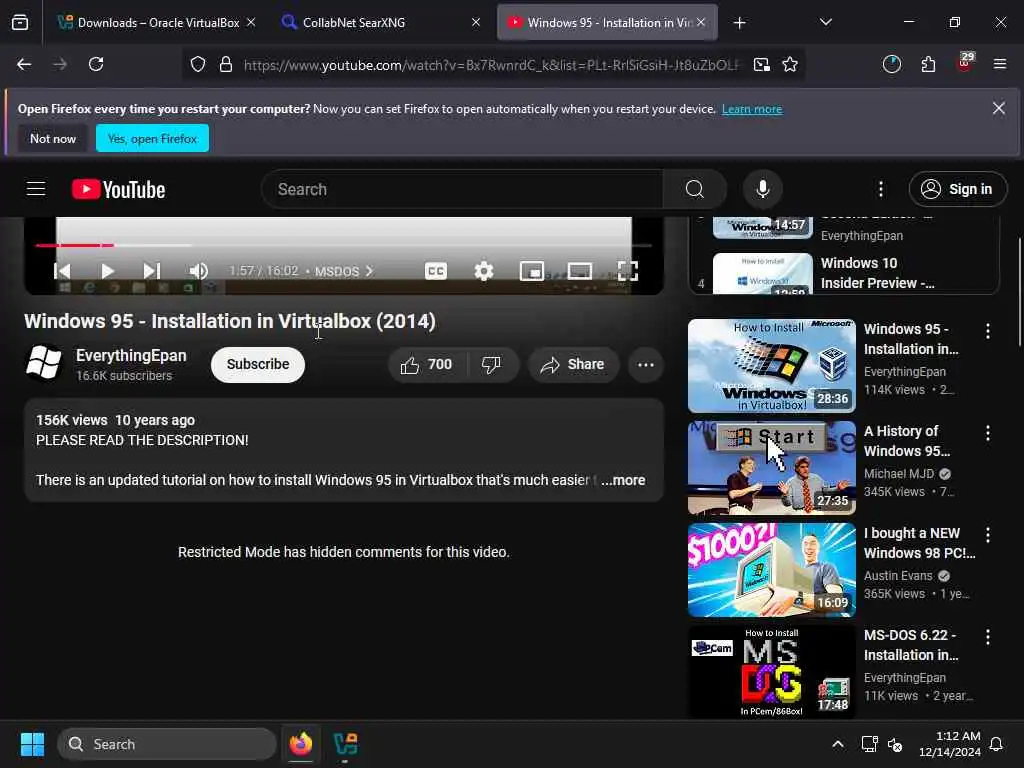Open a new browser tab
The image size is (1024, 768).
pyautogui.click(x=739, y=23)
